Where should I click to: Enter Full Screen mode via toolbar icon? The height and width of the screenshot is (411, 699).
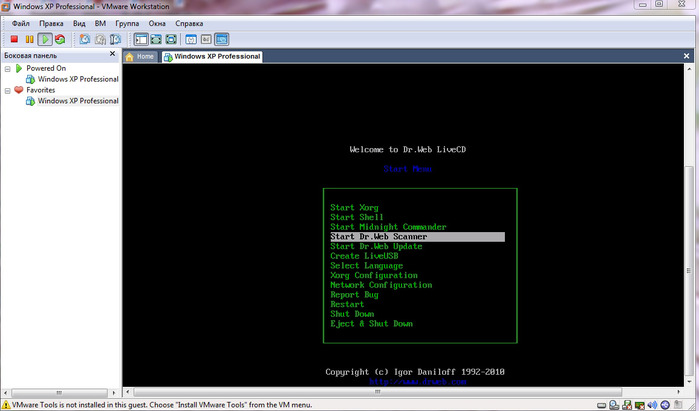pos(171,39)
